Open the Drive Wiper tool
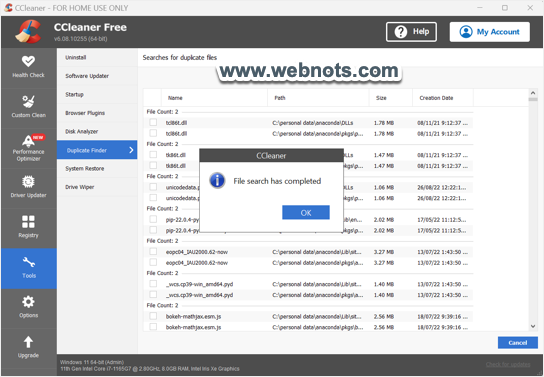The height and width of the screenshot is (377, 544). point(97,187)
